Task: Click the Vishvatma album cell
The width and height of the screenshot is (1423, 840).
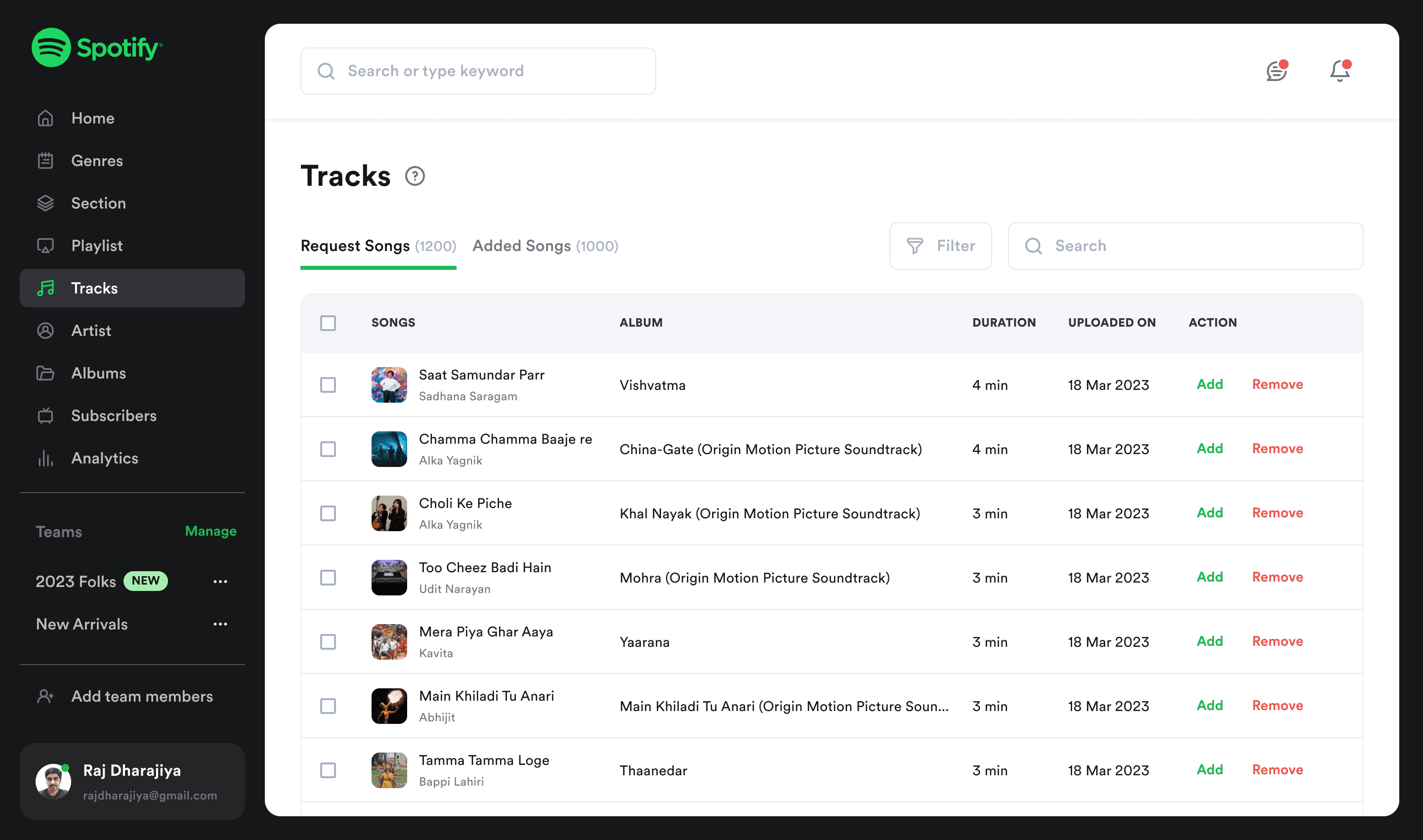Action: tap(653, 385)
